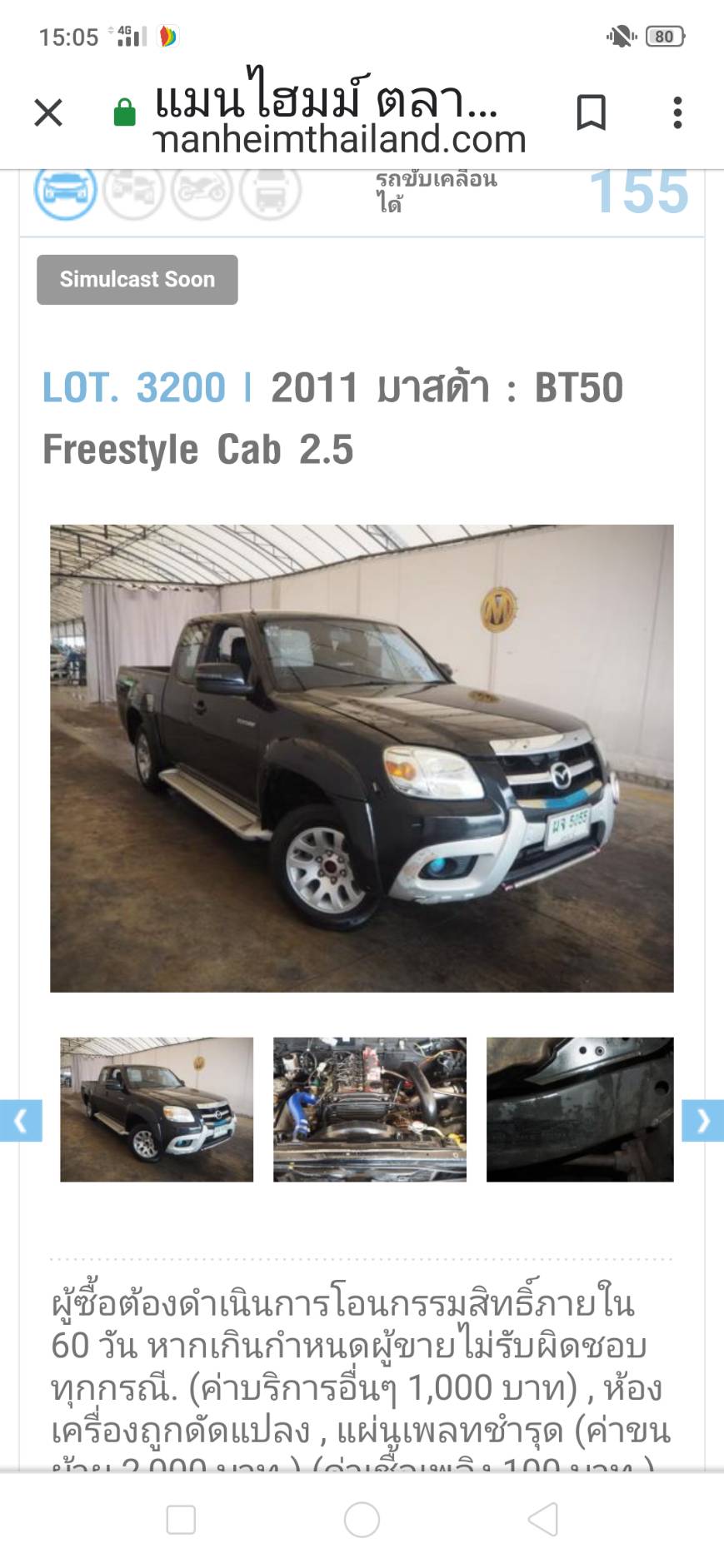Show next thumbnails with right arrow
This screenshot has height=1568, width=724.
coord(702,1121)
